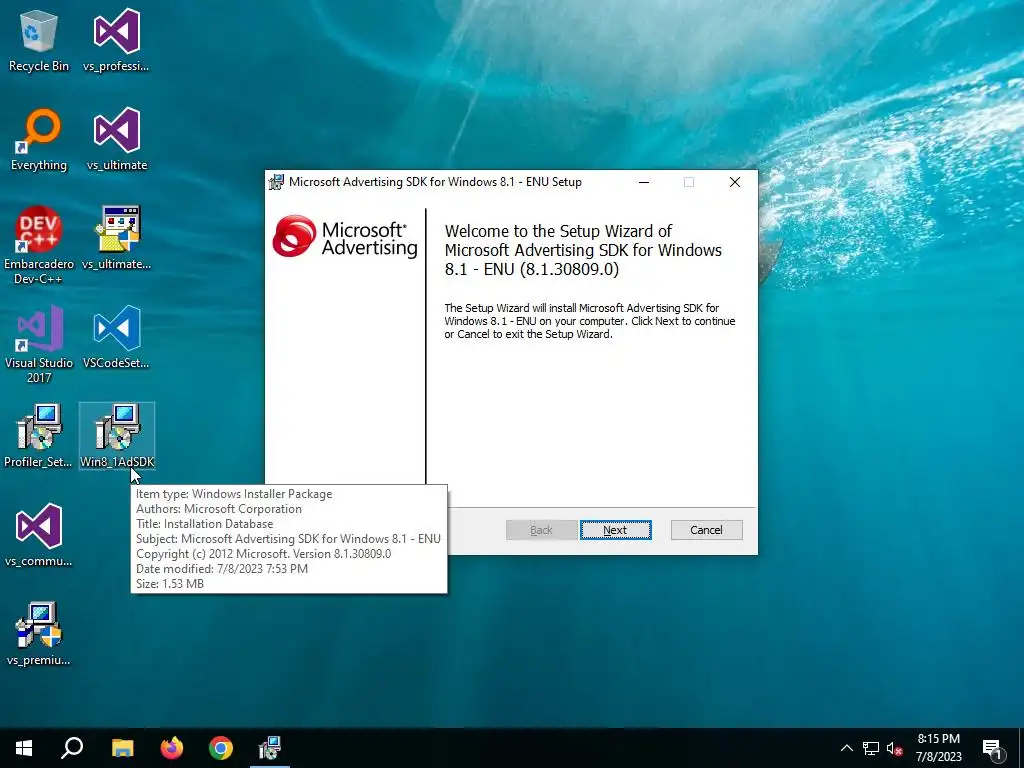Image resolution: width=1024 pixels, height=768 pixels.
Task: Launch Chrome from the taskbar
Action: [x=221, y=748]
